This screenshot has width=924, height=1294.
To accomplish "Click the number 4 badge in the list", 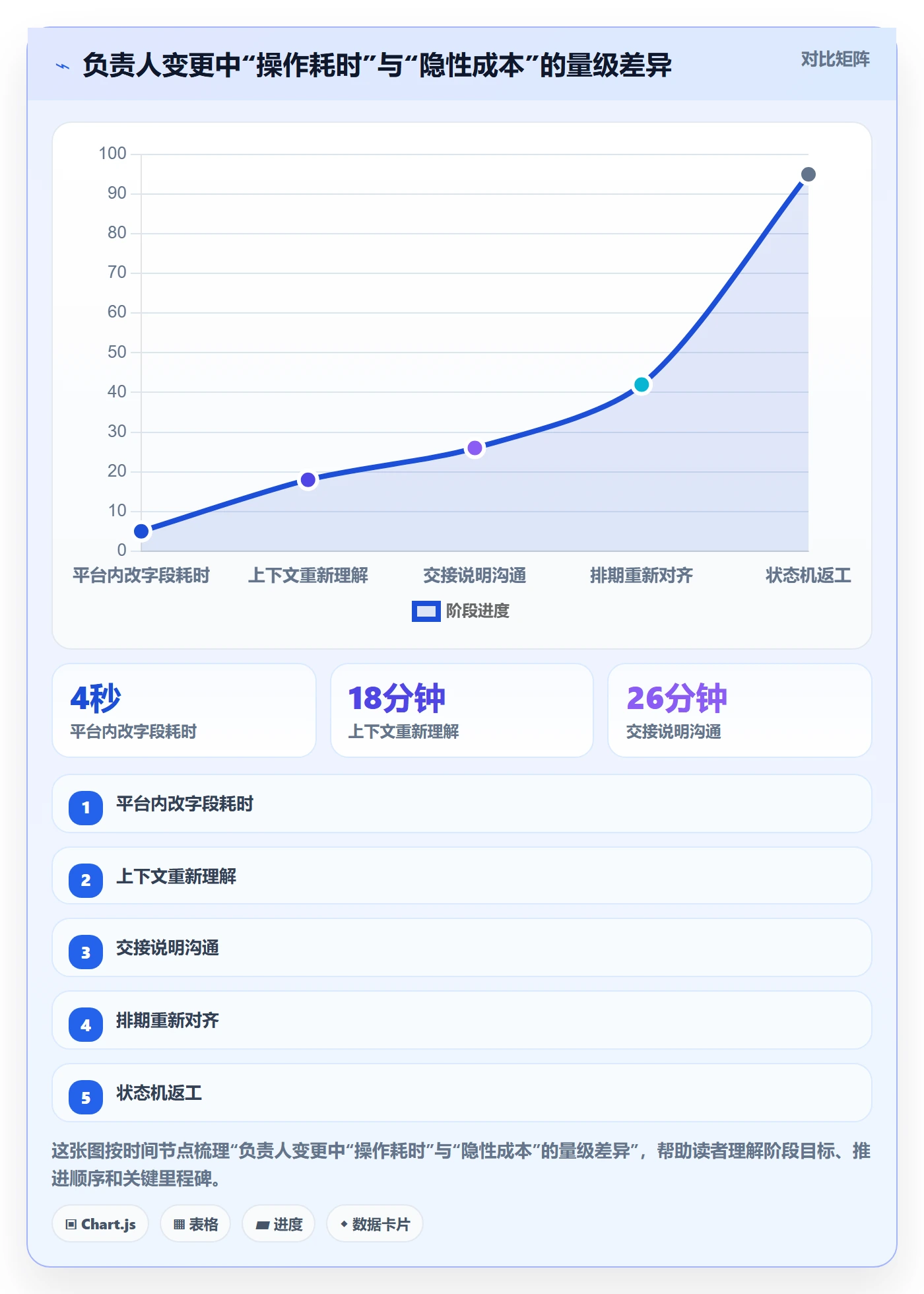I will coord(86,1025).
